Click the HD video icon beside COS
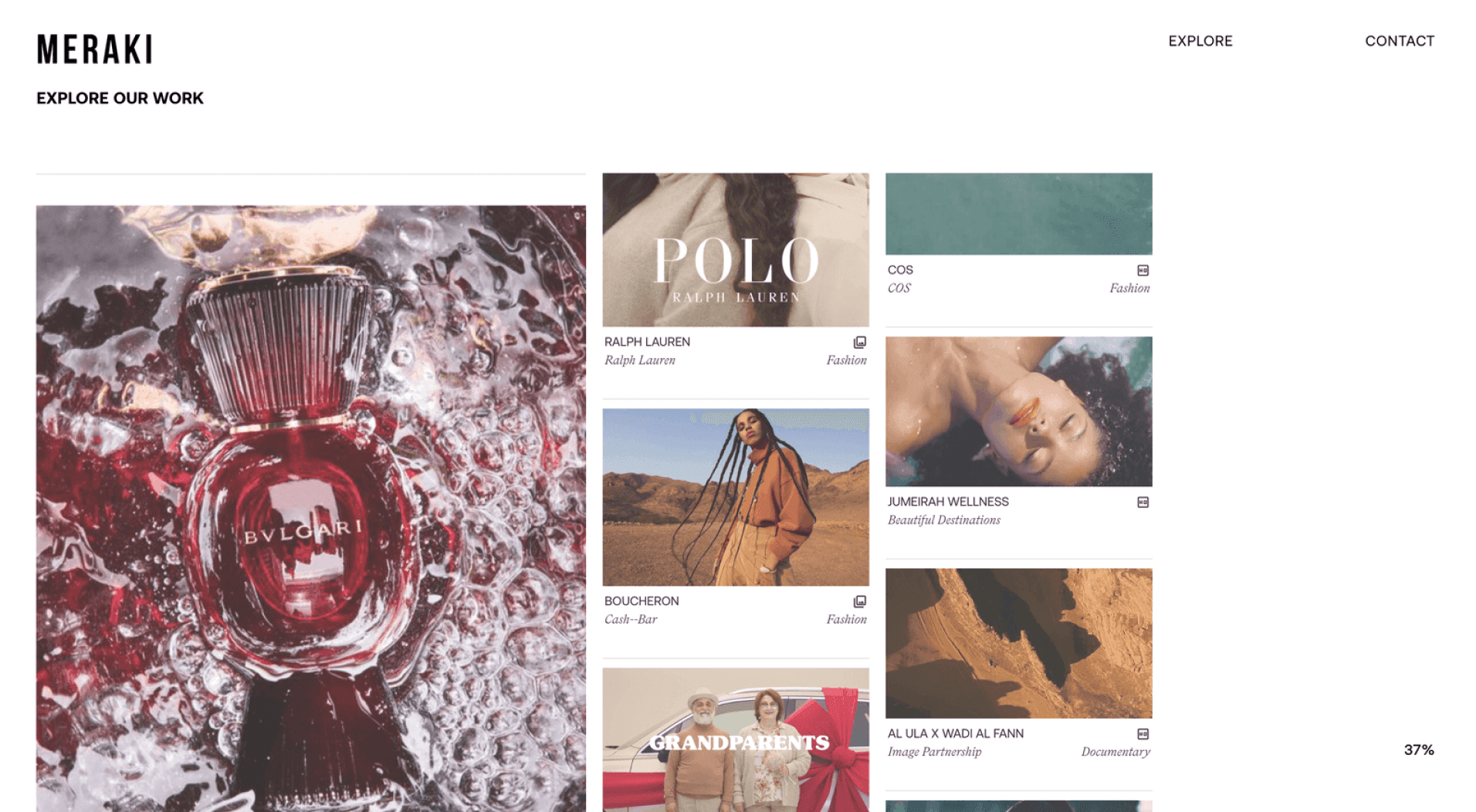Screen dimensions: 1476x812 tap(1143, 270)
